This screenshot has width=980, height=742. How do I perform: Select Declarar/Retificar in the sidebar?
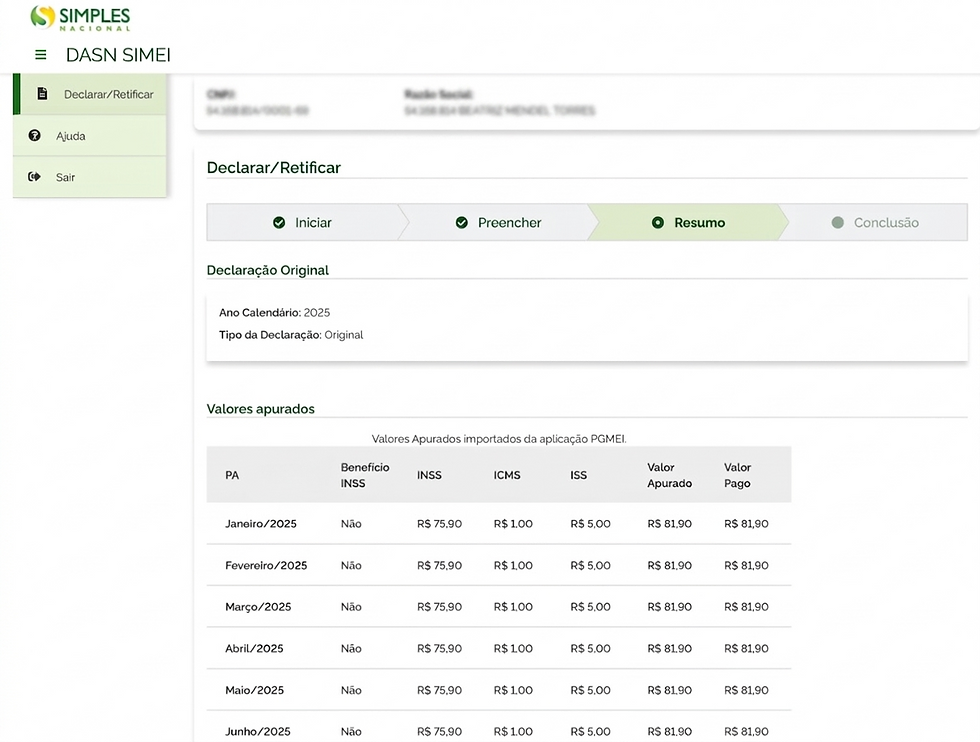(x=90, y=94)
